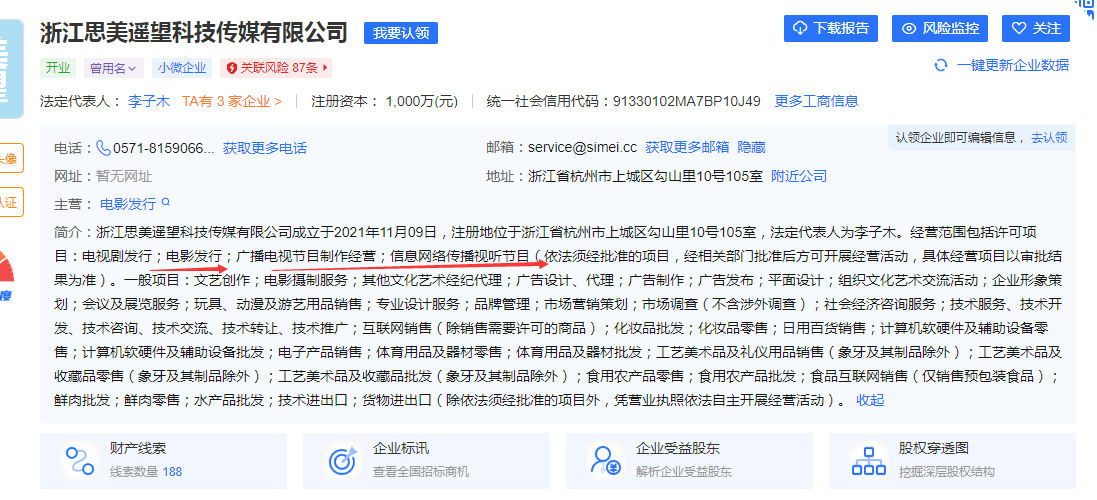This screenshot has height=500, width=1097.
Task: Open 风险监控 risk monitoring
Action: pos(940,29)
